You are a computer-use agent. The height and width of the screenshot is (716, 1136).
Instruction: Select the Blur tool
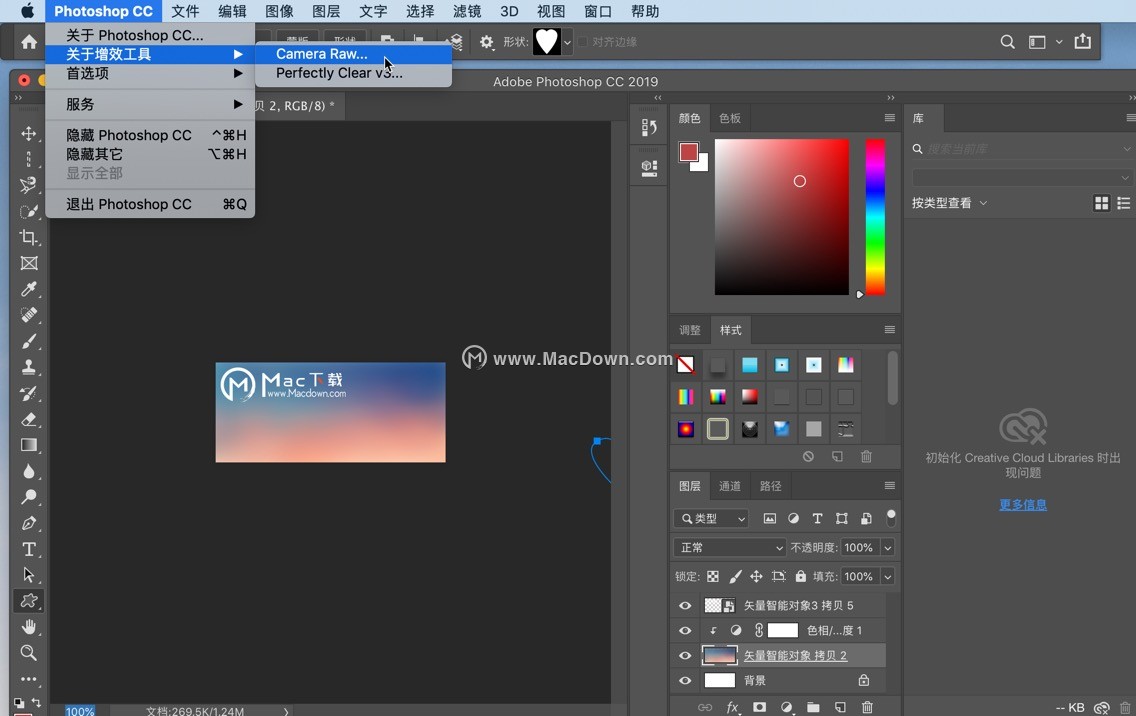pos(28,471)
